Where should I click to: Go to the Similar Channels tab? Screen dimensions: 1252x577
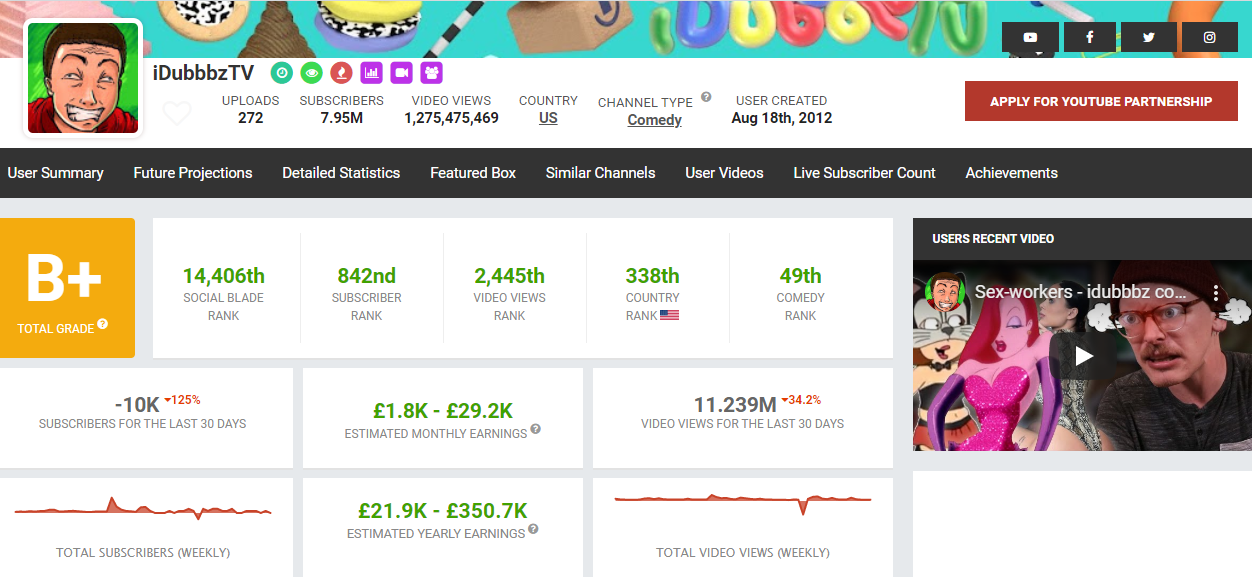pyautogui.click(x=601, y=173)
